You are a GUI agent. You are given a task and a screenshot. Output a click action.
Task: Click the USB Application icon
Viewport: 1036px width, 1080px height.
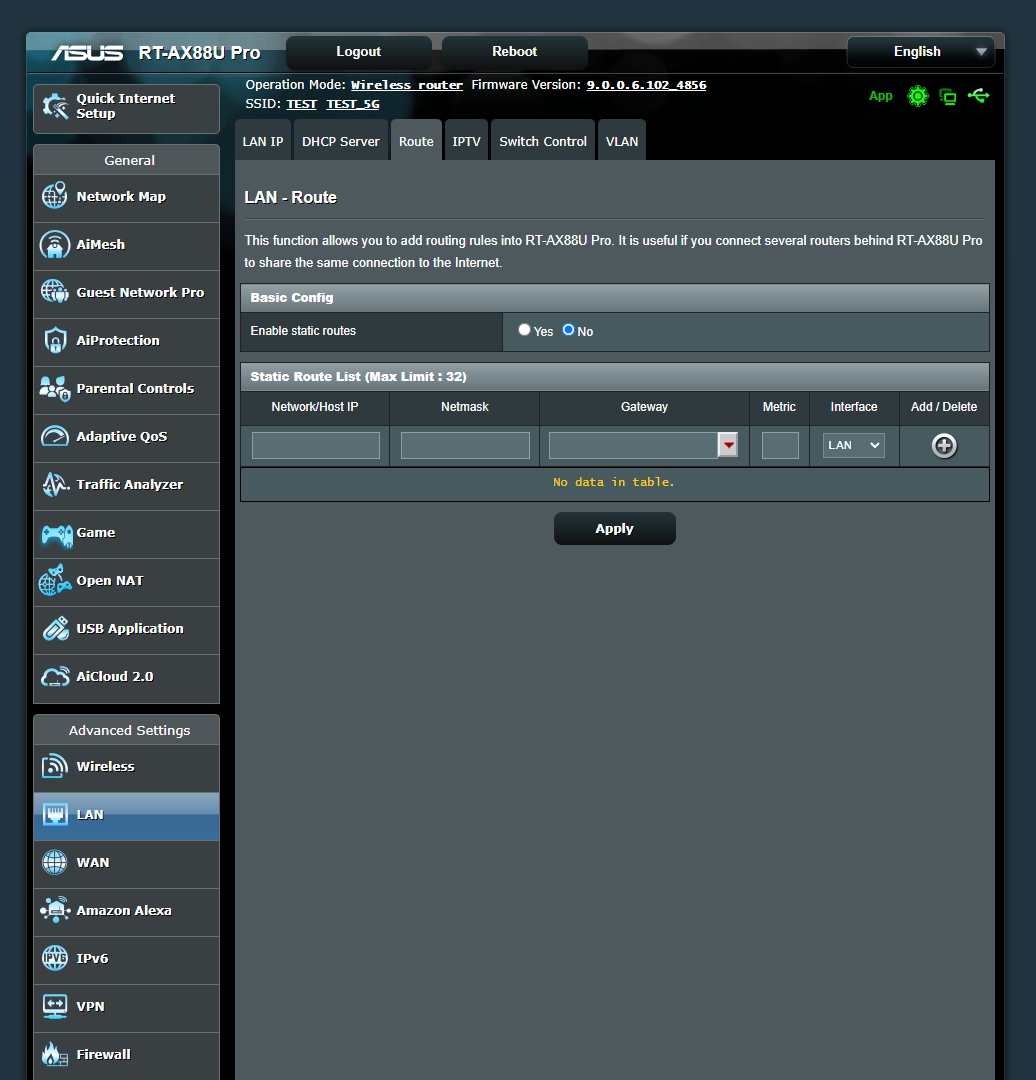(54, 628)
